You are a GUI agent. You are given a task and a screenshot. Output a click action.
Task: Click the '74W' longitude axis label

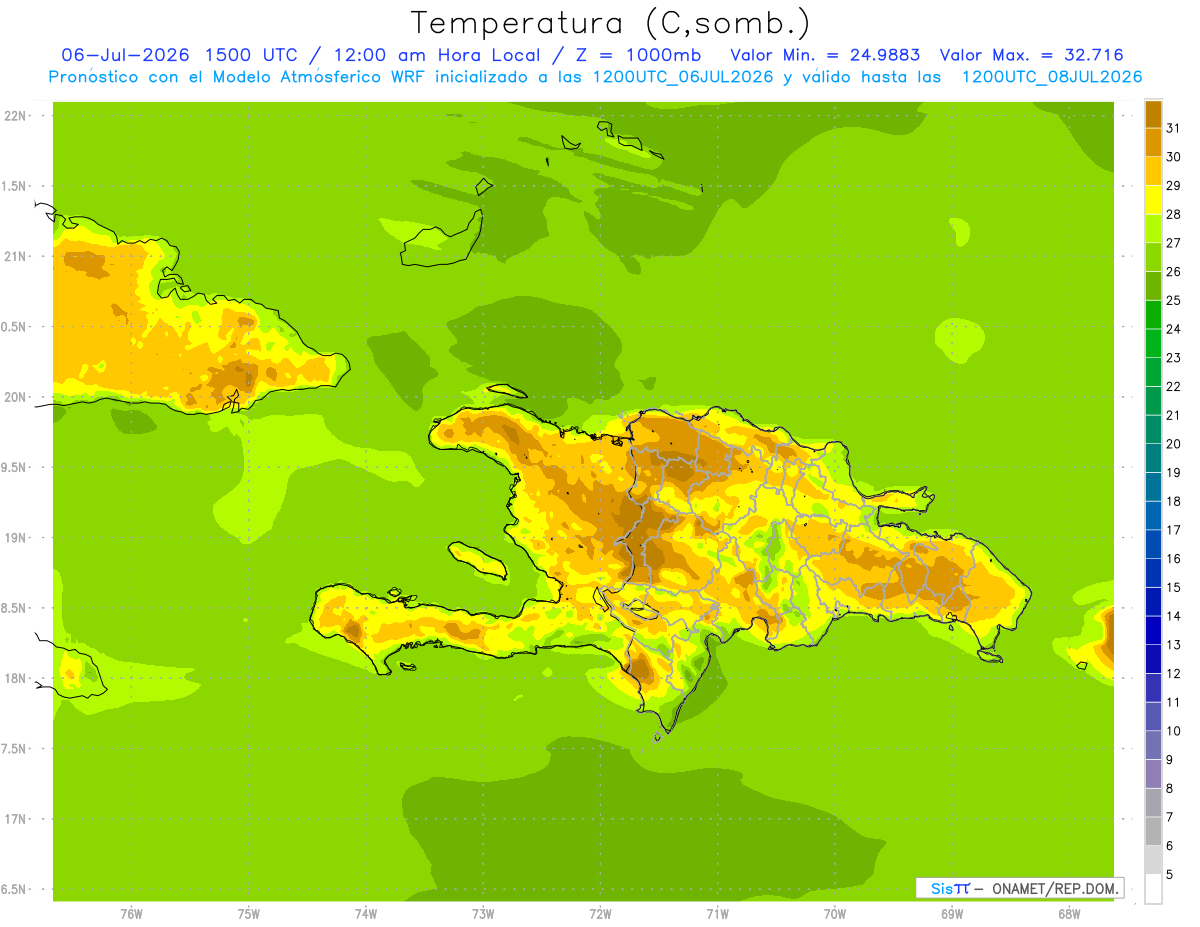(x=366, y=914)
